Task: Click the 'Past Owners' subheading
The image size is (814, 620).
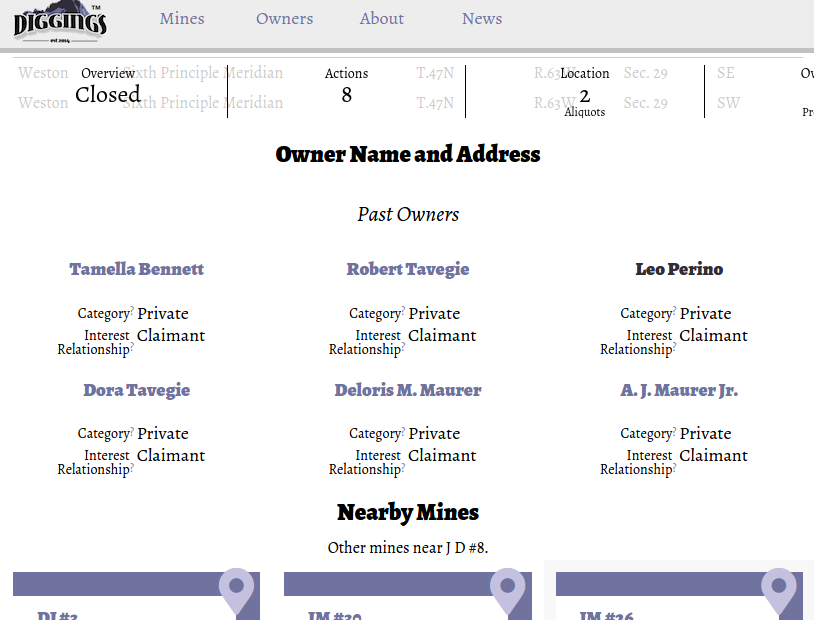Action: pyautogui.click(x=408, y=214)
